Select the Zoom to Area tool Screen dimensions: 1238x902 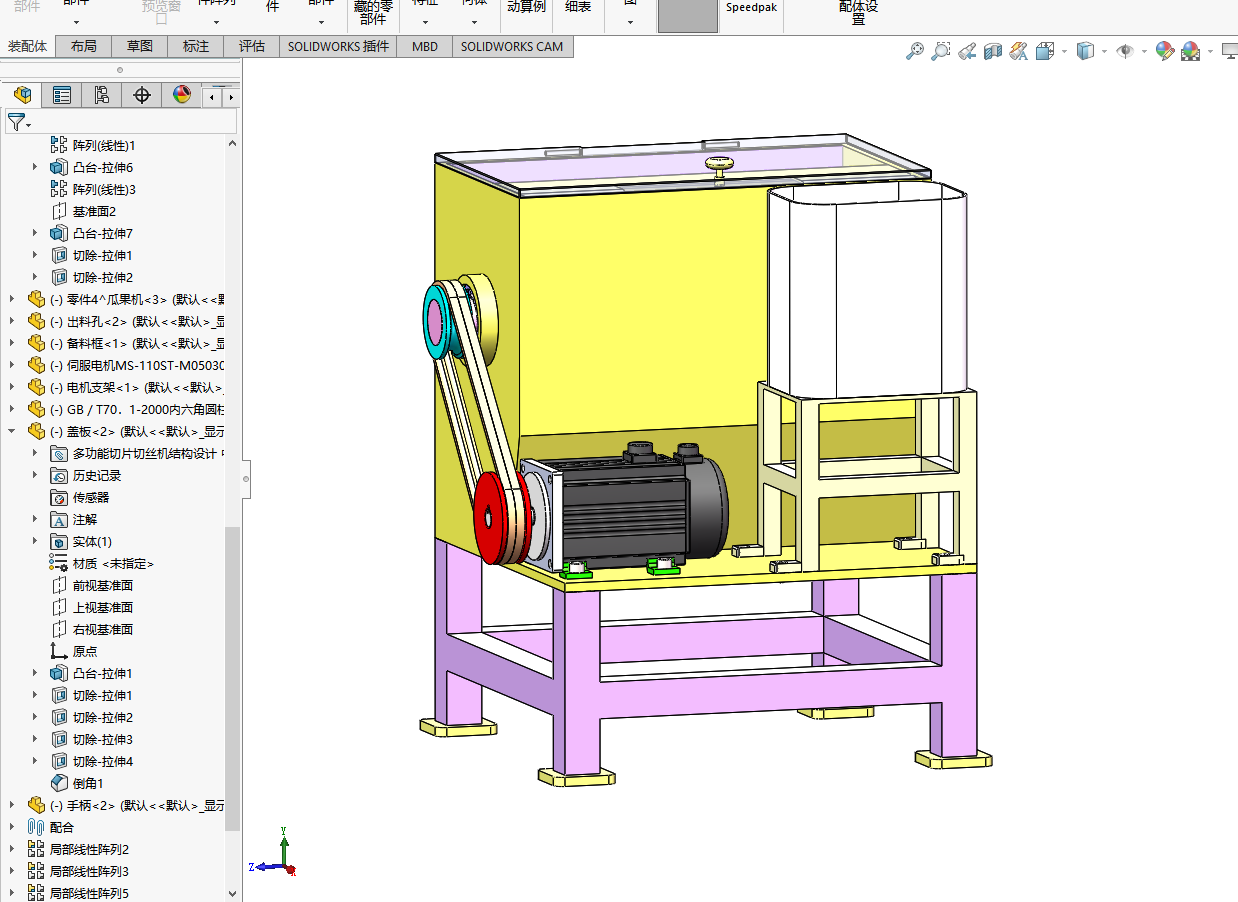pos(940,51)
